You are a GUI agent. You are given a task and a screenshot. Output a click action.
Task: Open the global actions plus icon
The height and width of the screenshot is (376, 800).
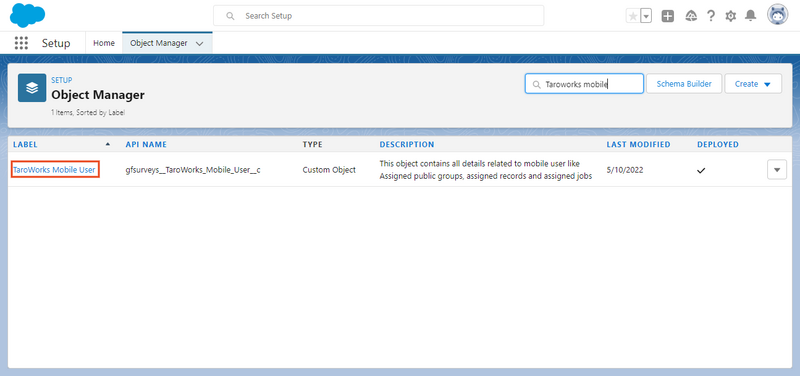pos(668,16)
